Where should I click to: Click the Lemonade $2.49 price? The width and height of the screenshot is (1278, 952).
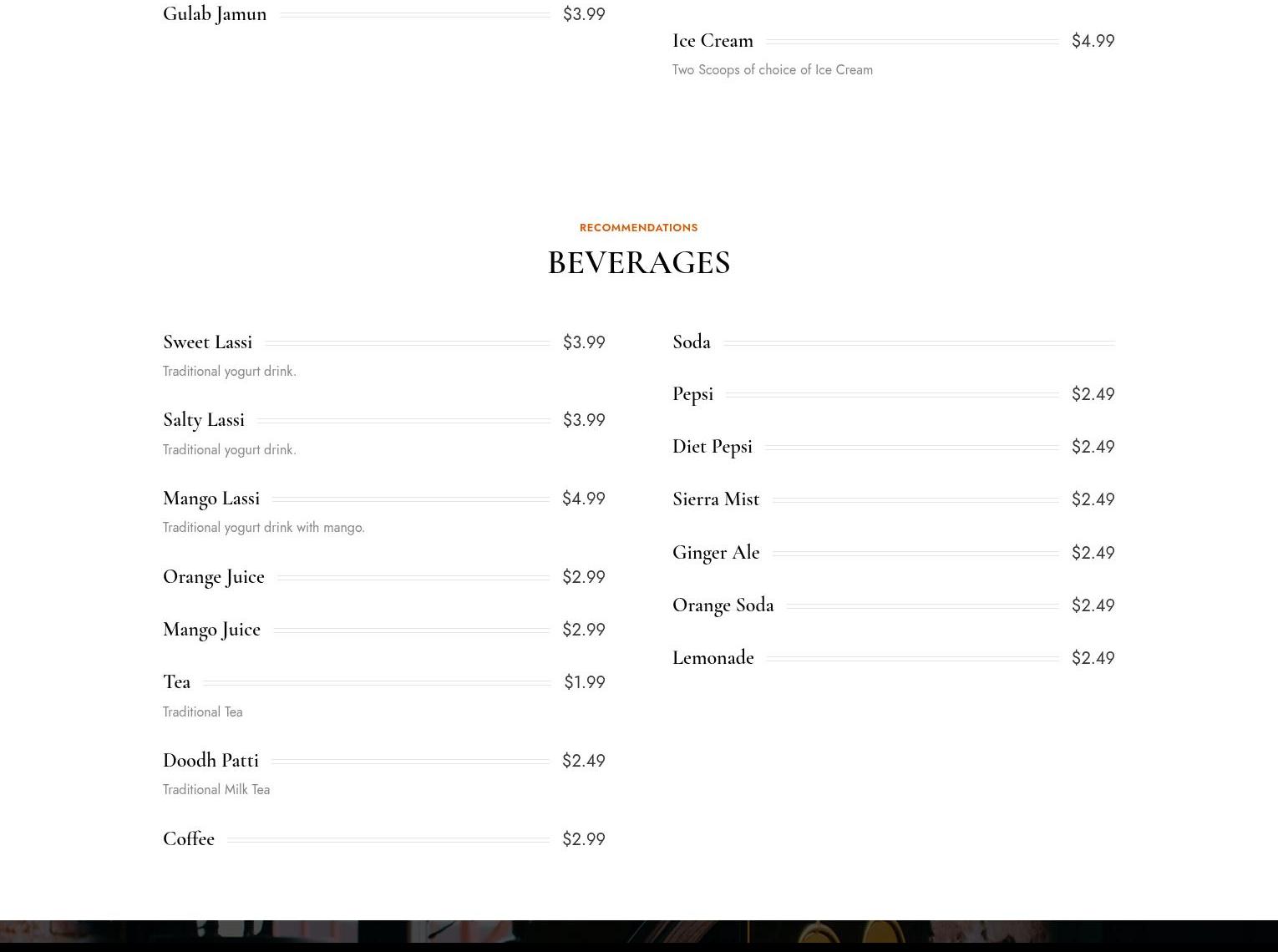[x=1093, y=658]
